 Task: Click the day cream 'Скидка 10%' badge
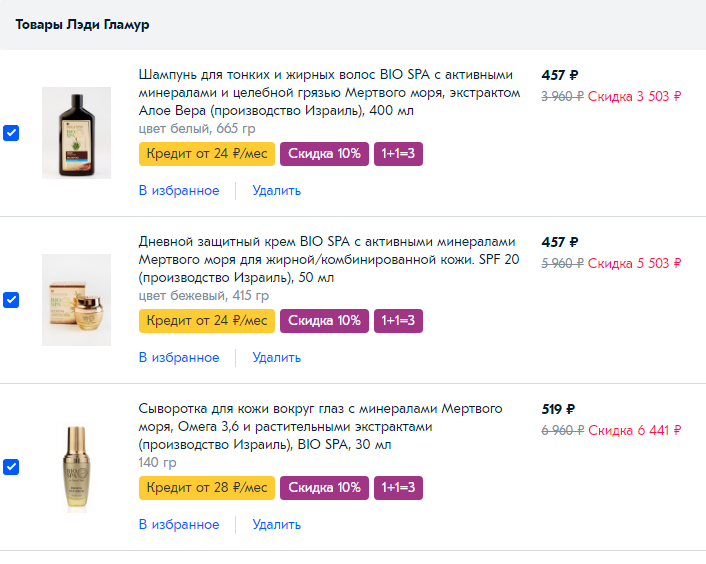pyautogui.click(x=324, y=321)
